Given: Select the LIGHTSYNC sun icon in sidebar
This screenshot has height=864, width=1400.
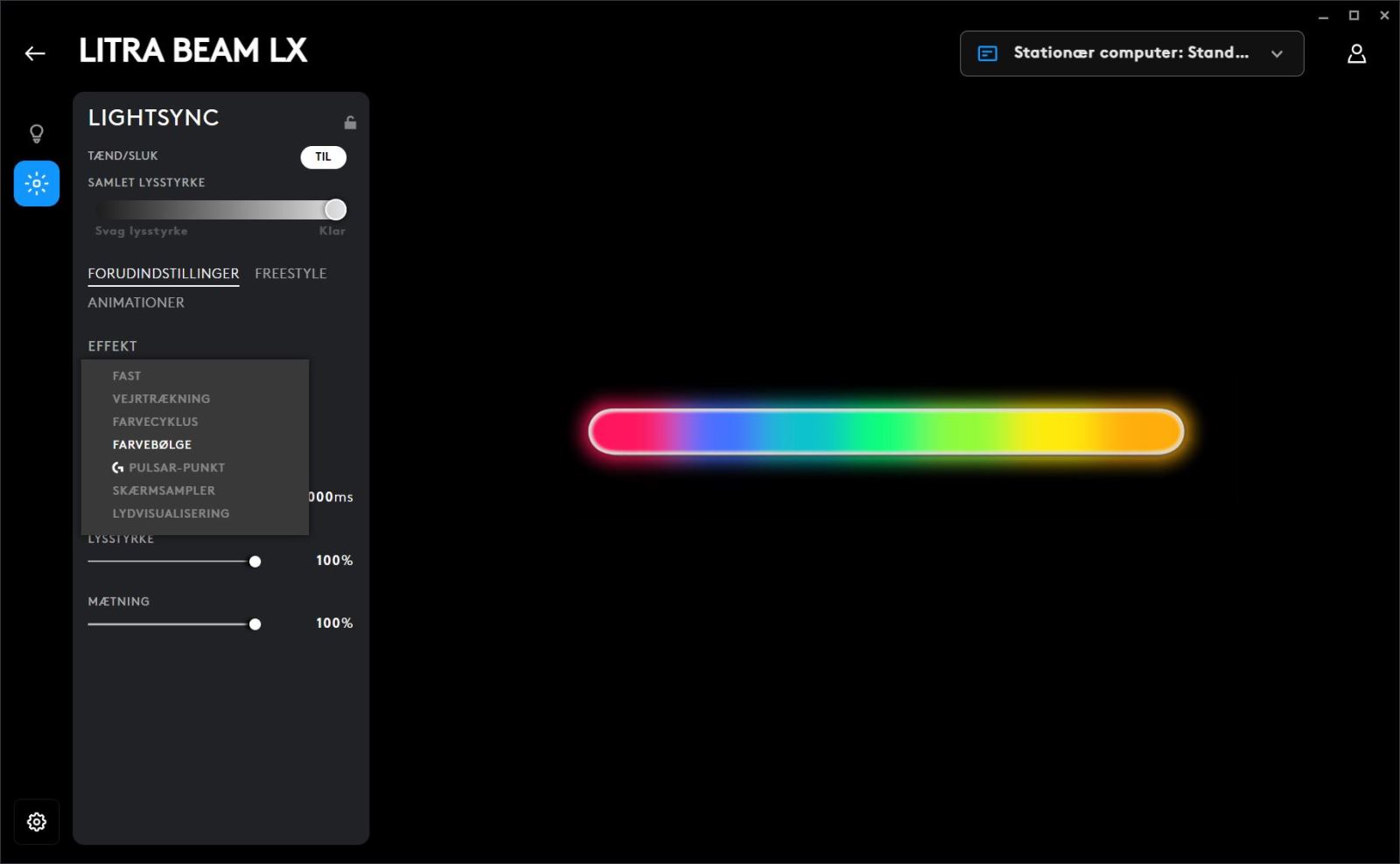Looking at the screenshot, I should pos(37,184).
